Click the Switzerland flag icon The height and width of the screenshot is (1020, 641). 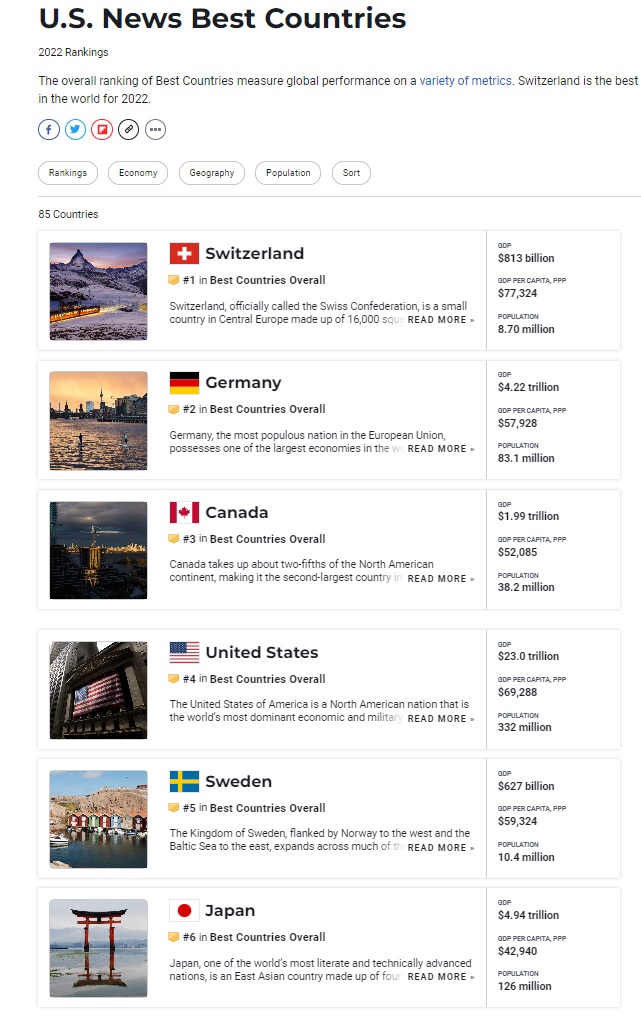coord(184,253)
